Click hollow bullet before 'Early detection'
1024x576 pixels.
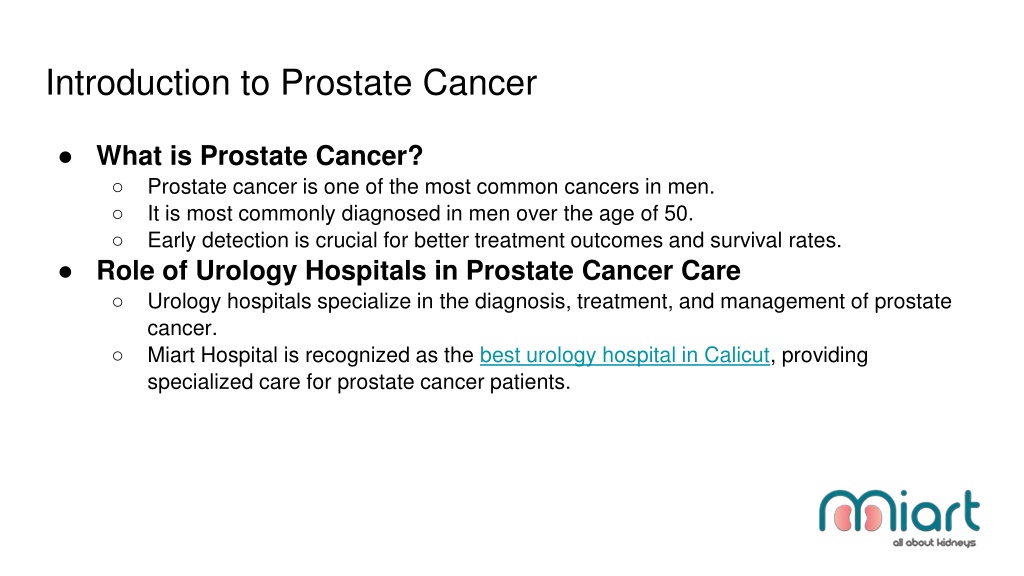pos(118,241)
